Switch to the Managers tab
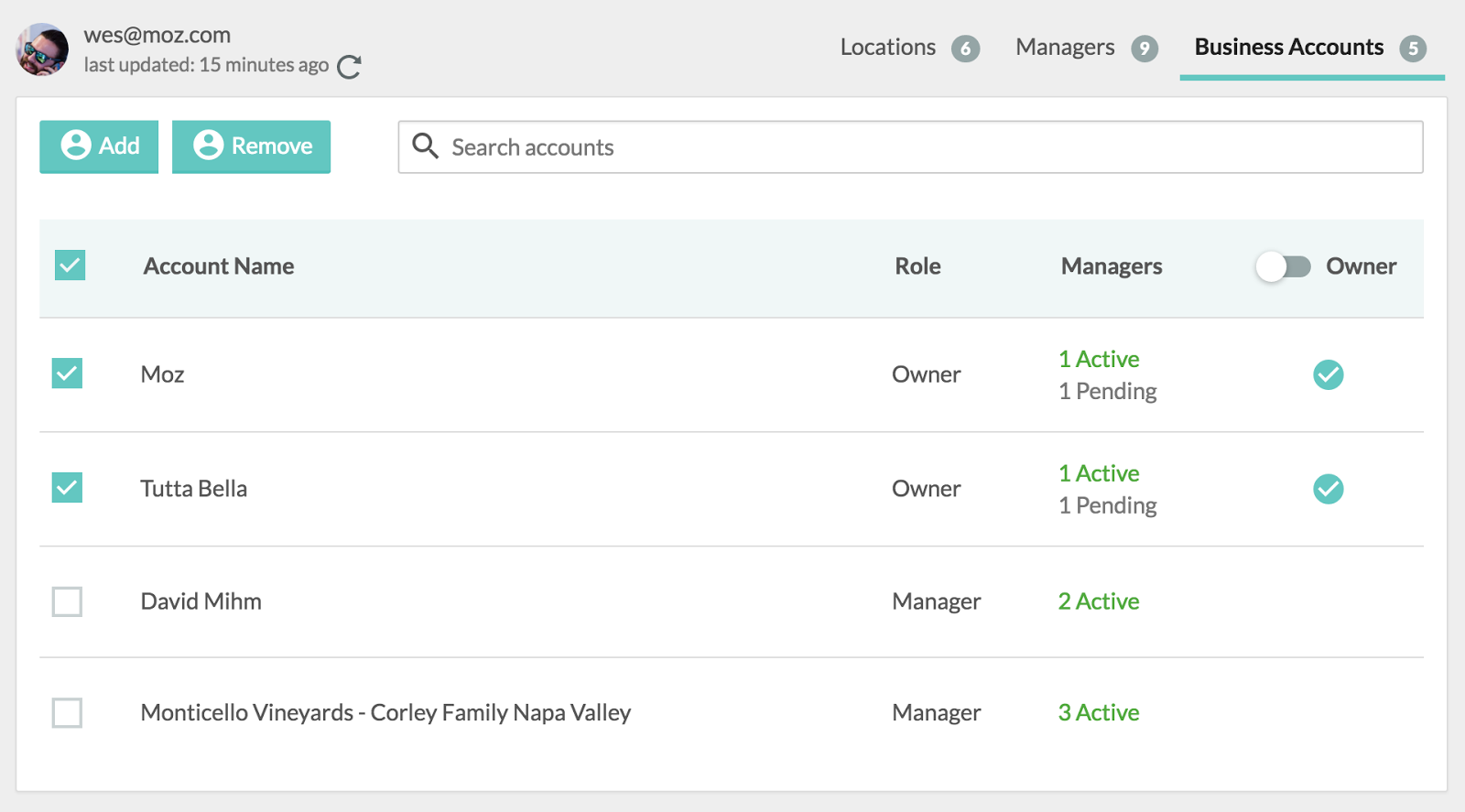 (x=1065, y=48)
